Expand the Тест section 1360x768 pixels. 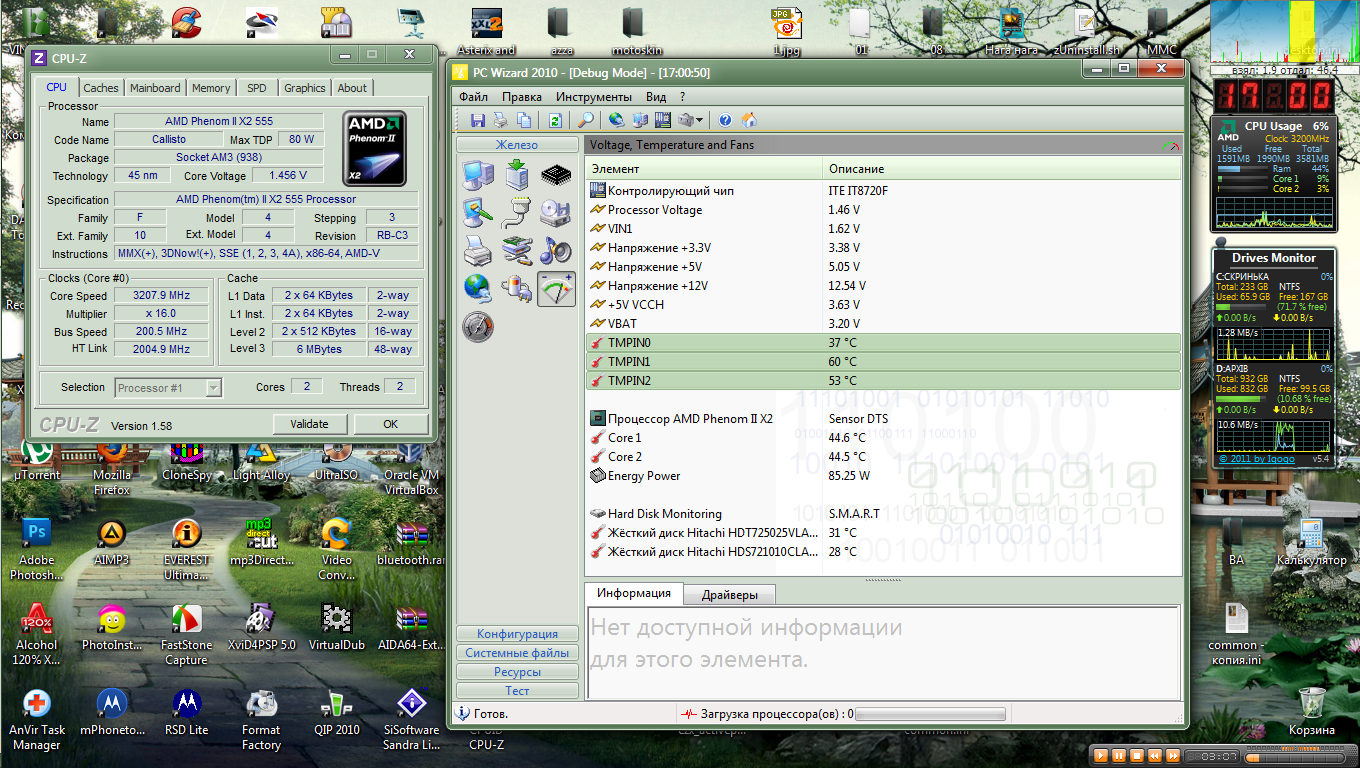point(517,691)
